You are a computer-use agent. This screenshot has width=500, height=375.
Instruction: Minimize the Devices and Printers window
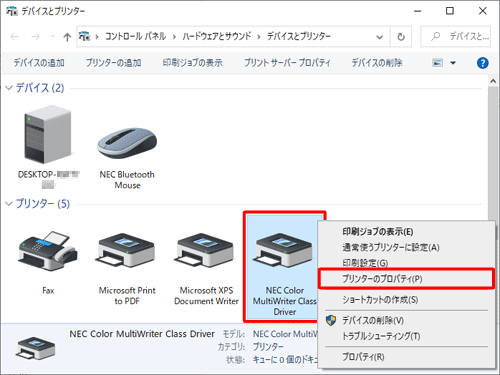click(x=418, y=11)
